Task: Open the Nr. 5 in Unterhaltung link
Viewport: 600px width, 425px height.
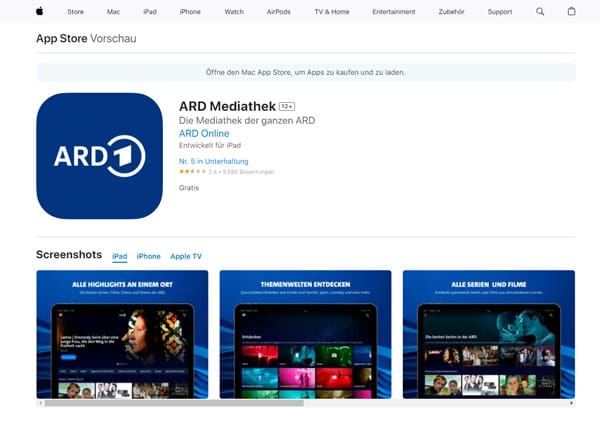Action: coord(214,161)
